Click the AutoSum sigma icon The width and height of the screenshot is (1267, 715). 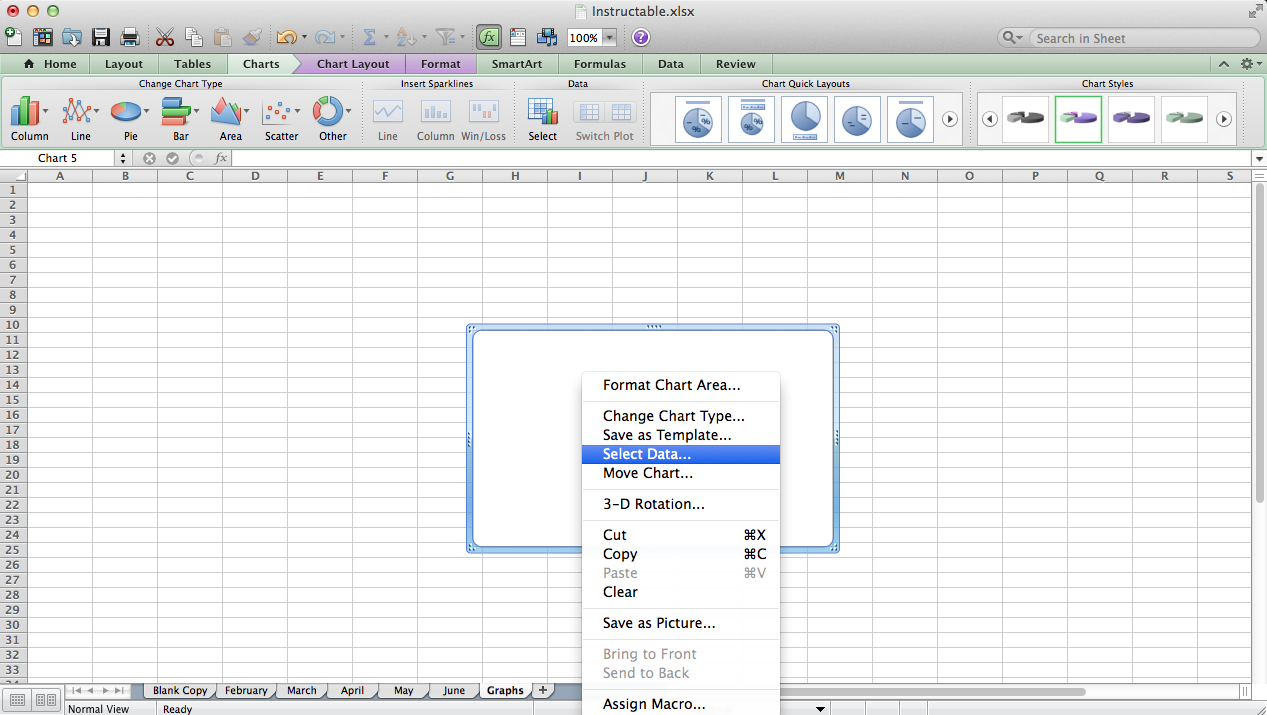[x=368, y=37]
